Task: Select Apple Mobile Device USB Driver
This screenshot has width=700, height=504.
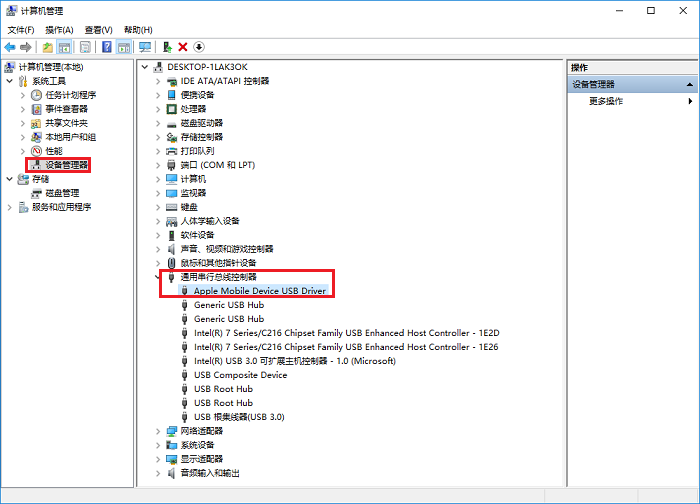Action: (259, 291)
